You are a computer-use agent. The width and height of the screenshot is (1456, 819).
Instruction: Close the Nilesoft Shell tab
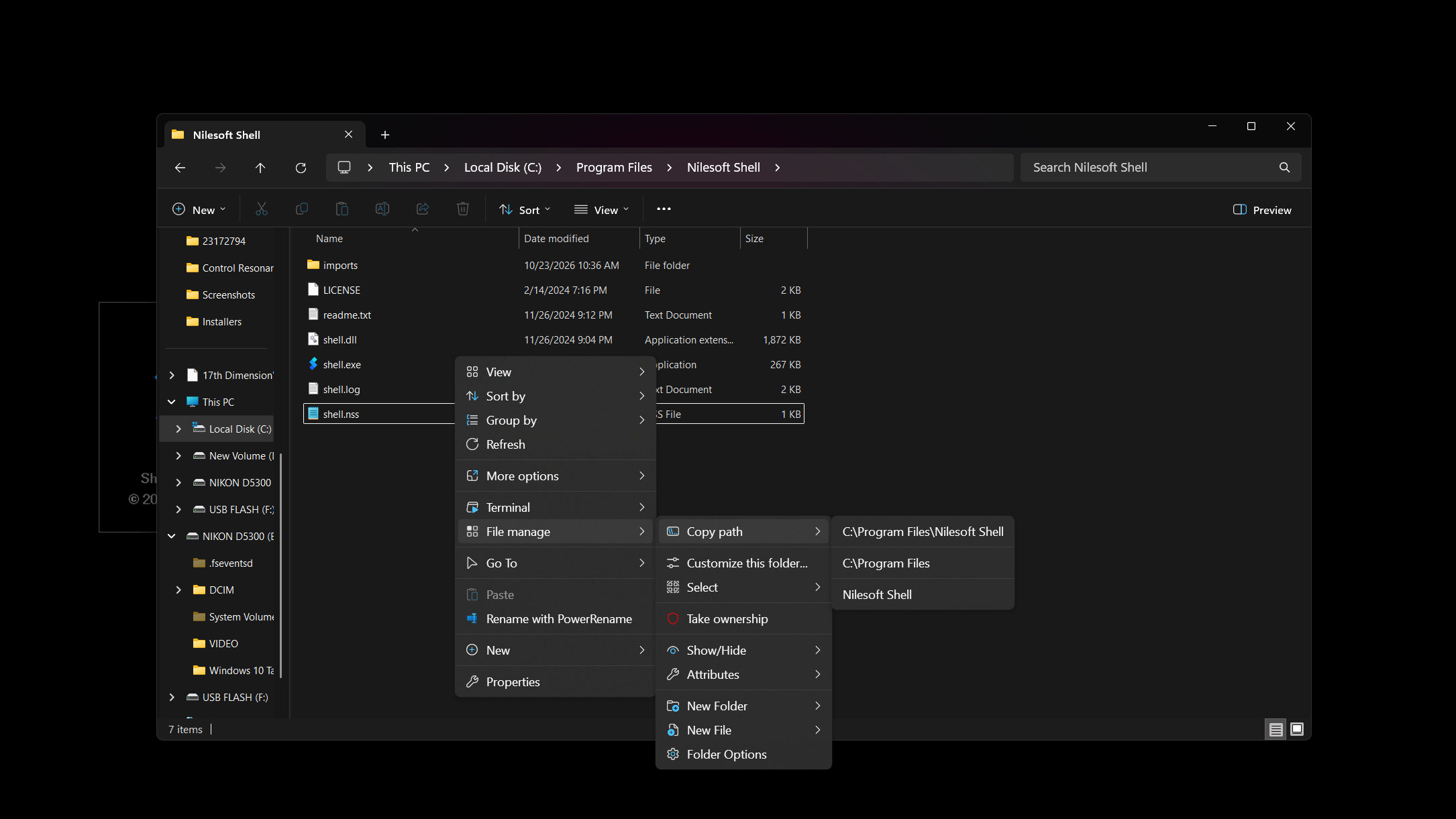click(348, 135)
